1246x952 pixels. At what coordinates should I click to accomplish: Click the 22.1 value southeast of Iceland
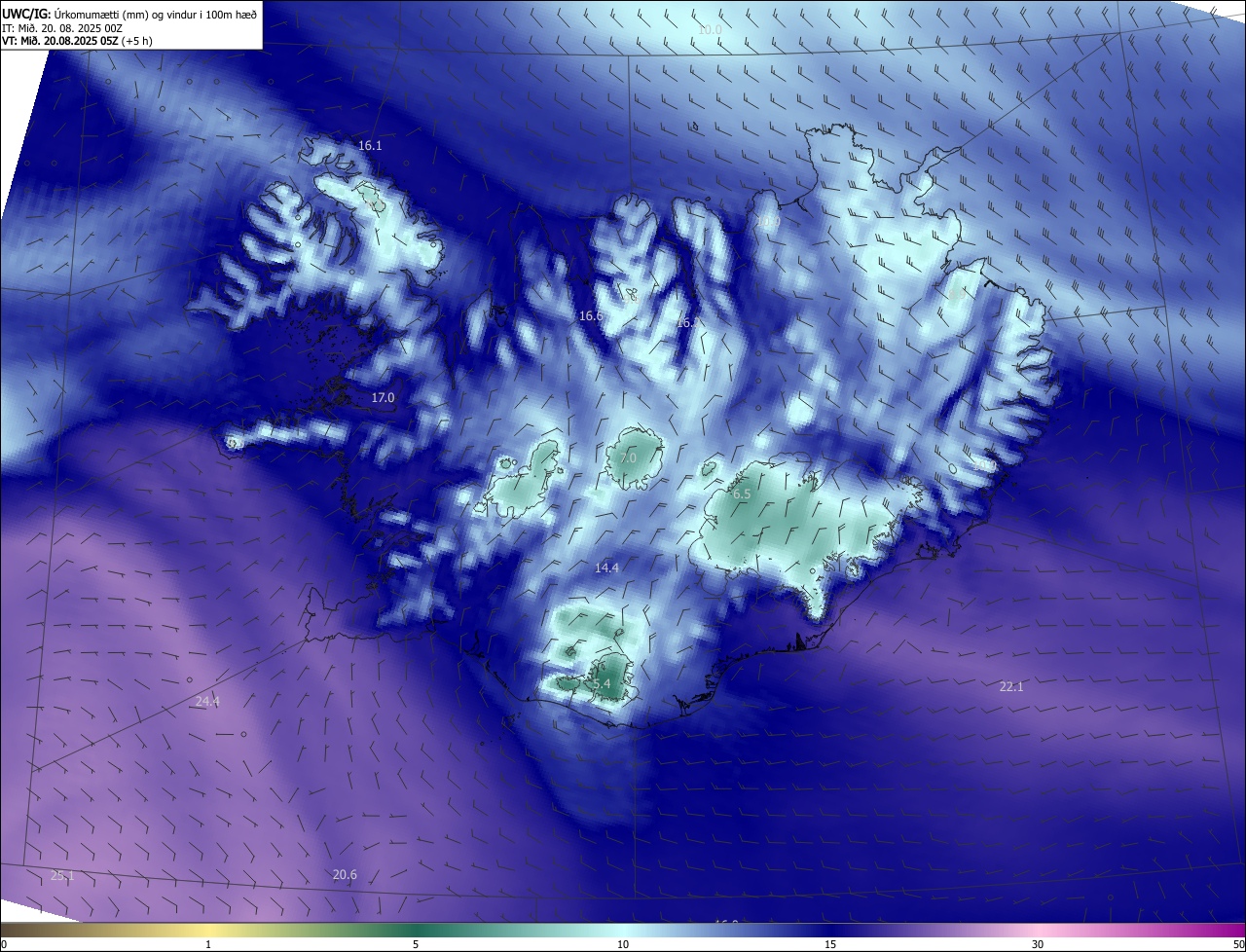1011,687
